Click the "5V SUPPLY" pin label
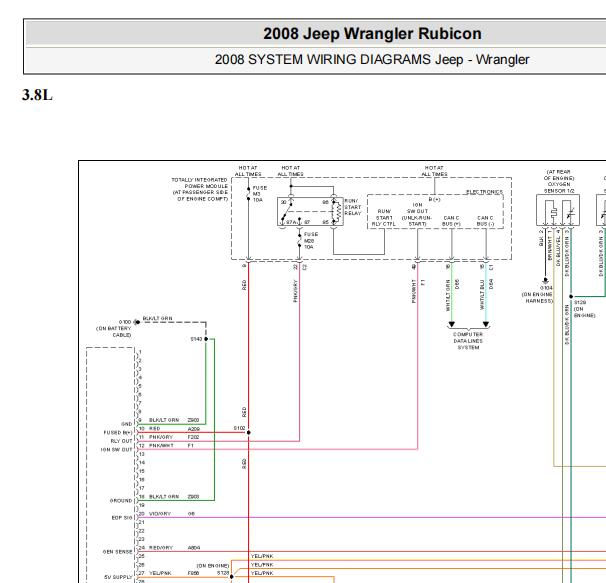The width and height of the screenshot is (606, 583). point(118,577)
